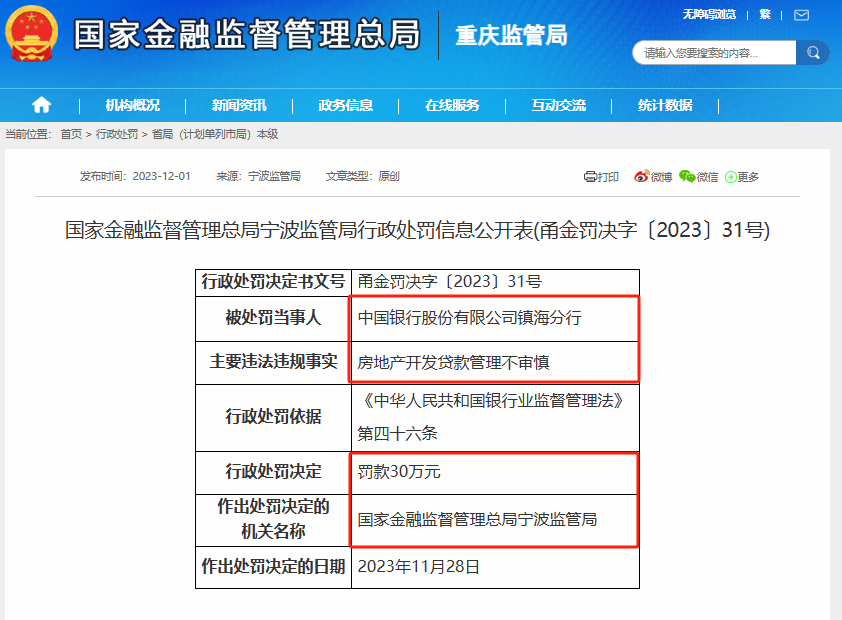
Task: Click the 第四十六条 text
Action: [397, 434]
